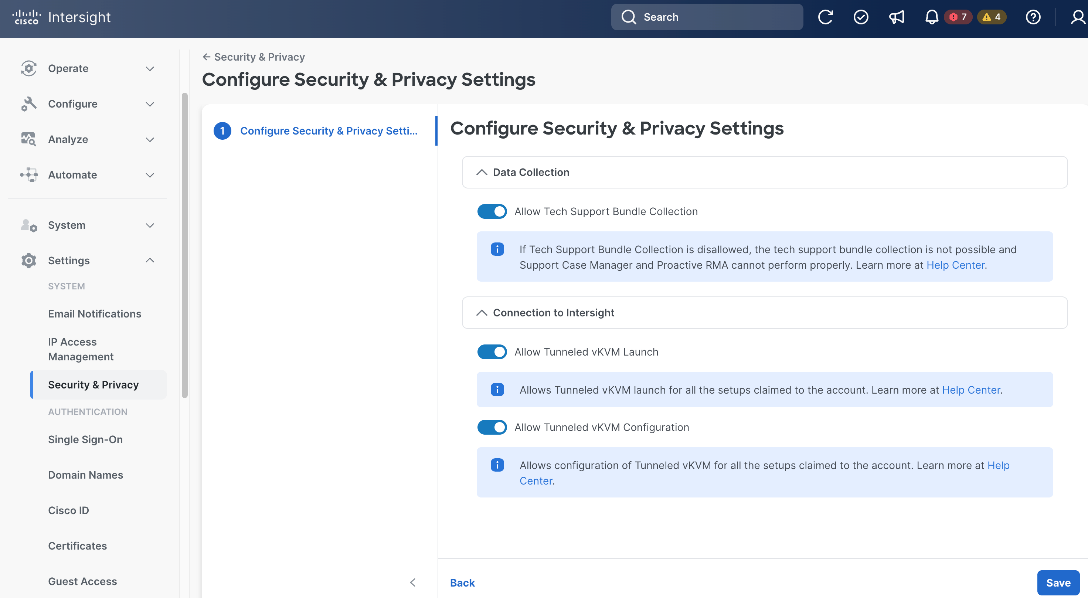Open the user profile icon
Viewport: 1088px width, 598px height.
click(x=1078, y=17)
